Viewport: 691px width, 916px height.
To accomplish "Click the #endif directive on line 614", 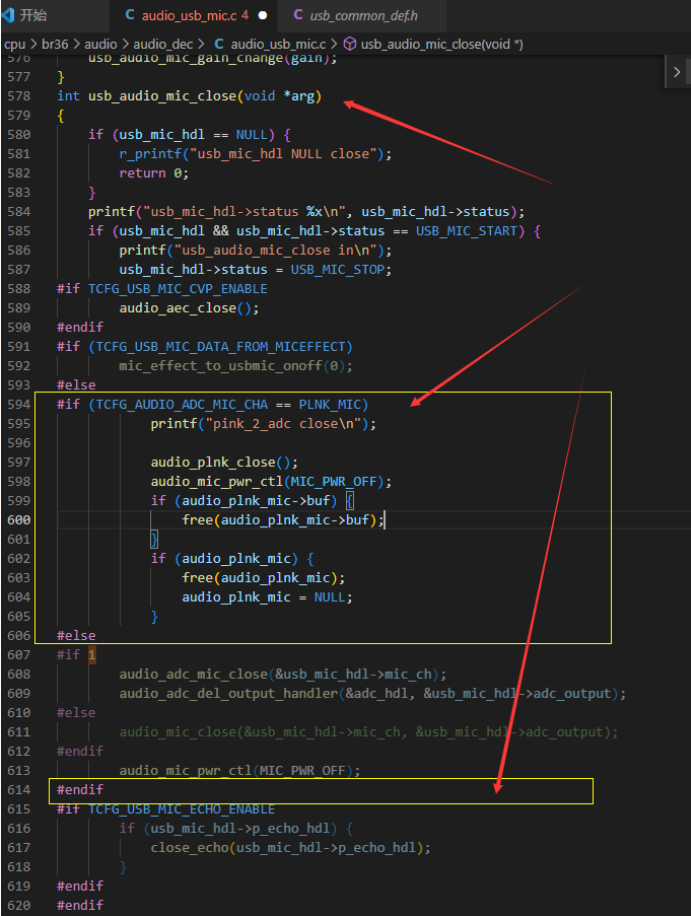I will click(80, 790).
